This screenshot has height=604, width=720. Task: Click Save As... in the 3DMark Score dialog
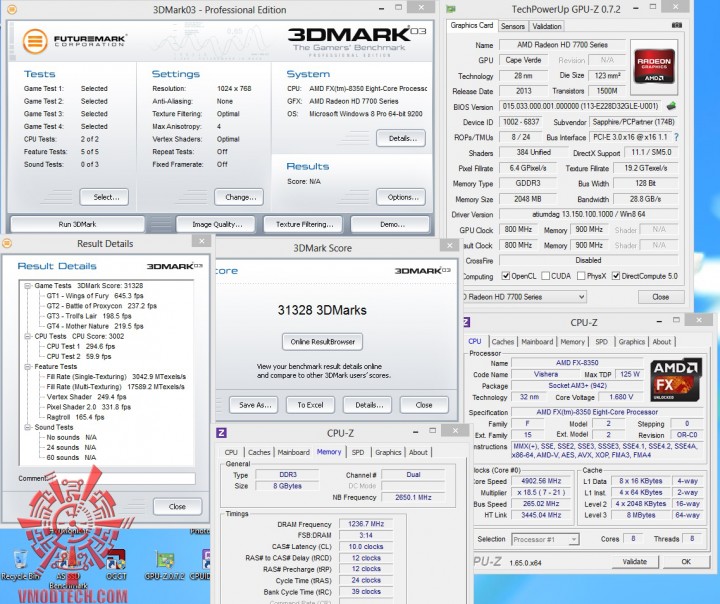253,405
